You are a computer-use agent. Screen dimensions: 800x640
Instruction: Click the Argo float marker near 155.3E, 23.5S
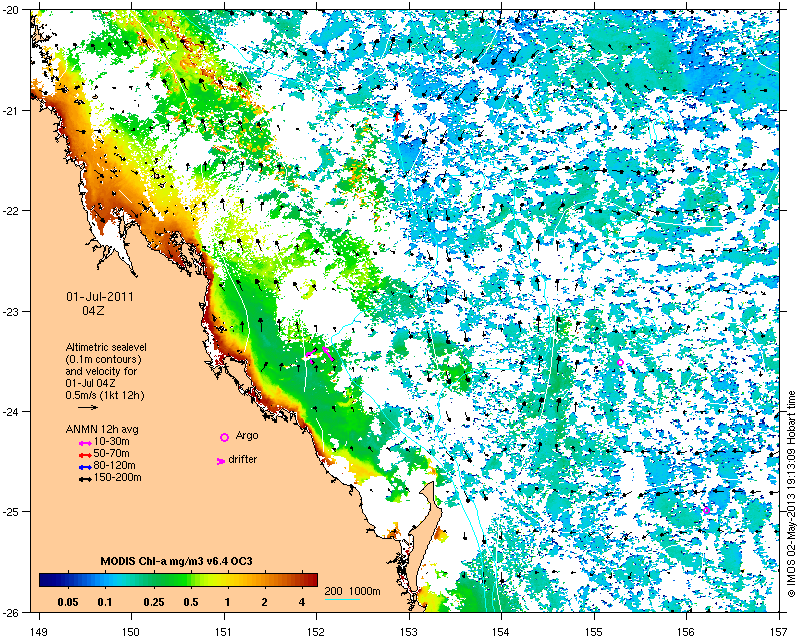click(x=620, y=362)
